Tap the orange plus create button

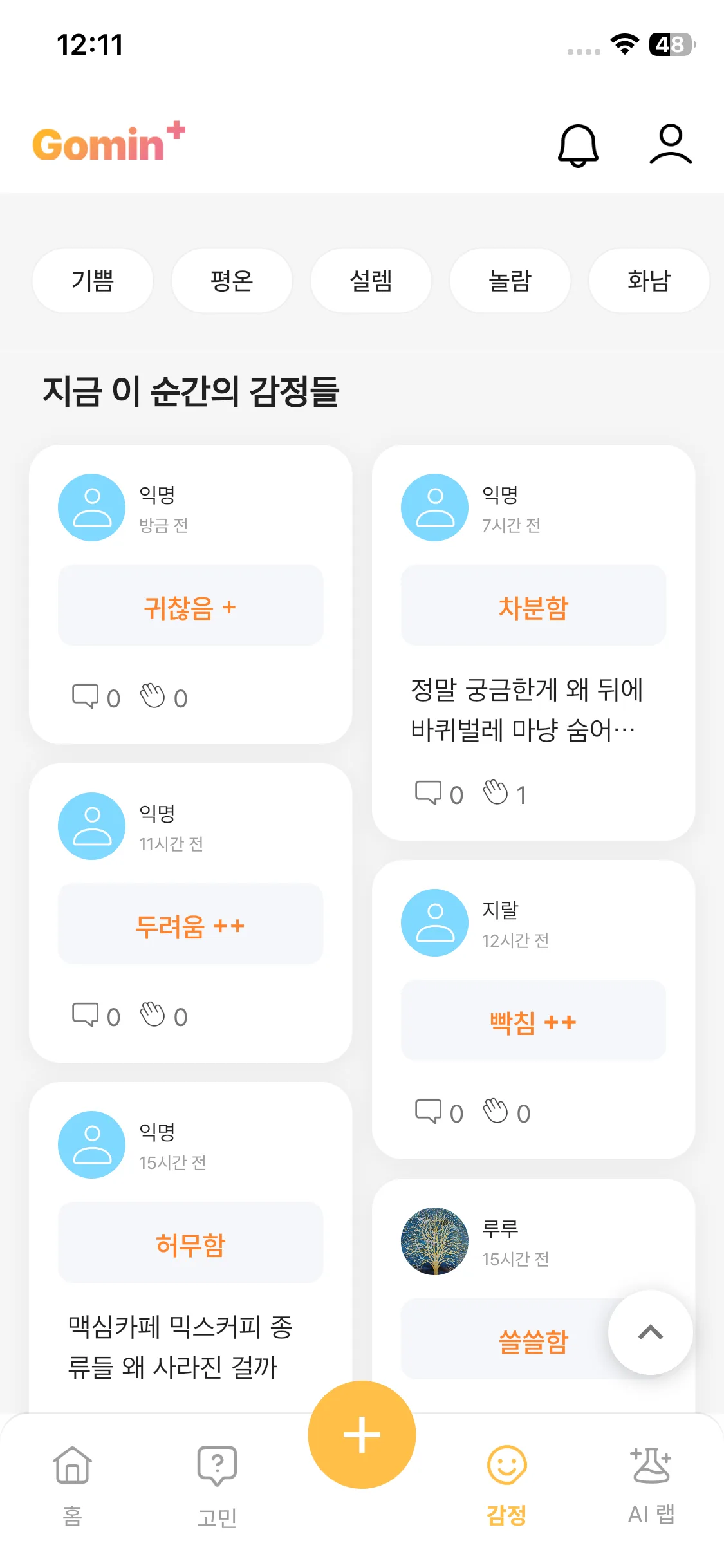click(x=362, y=1434)
